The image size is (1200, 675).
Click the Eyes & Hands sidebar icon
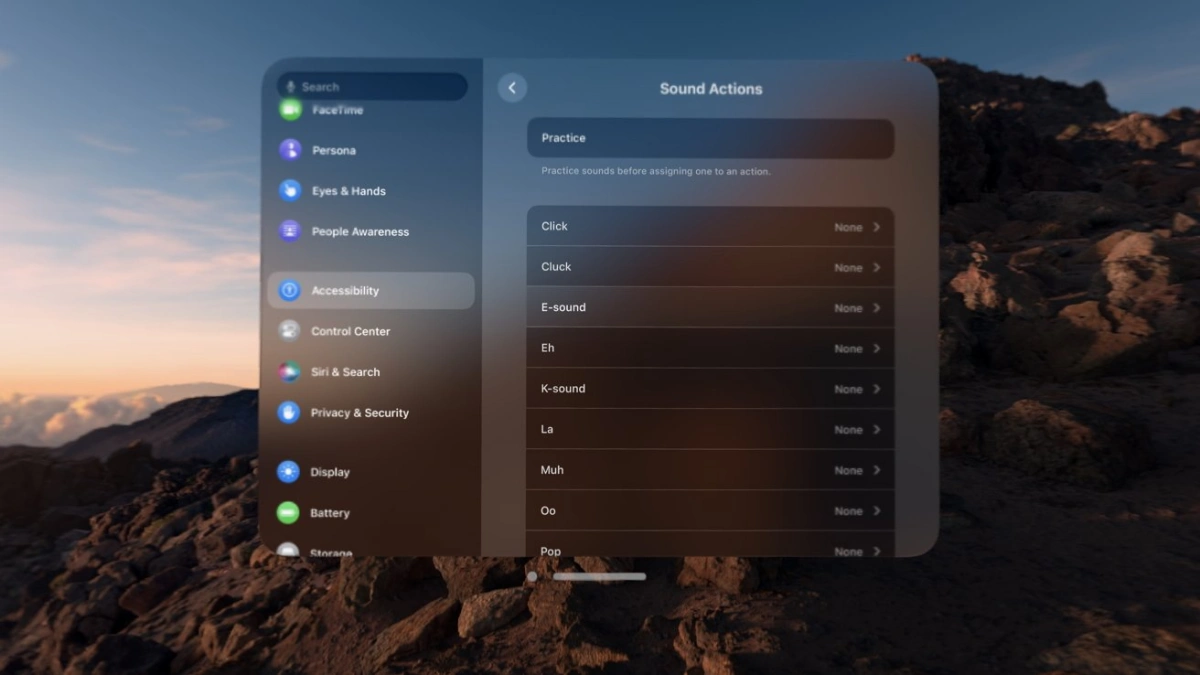coord(289,190)
